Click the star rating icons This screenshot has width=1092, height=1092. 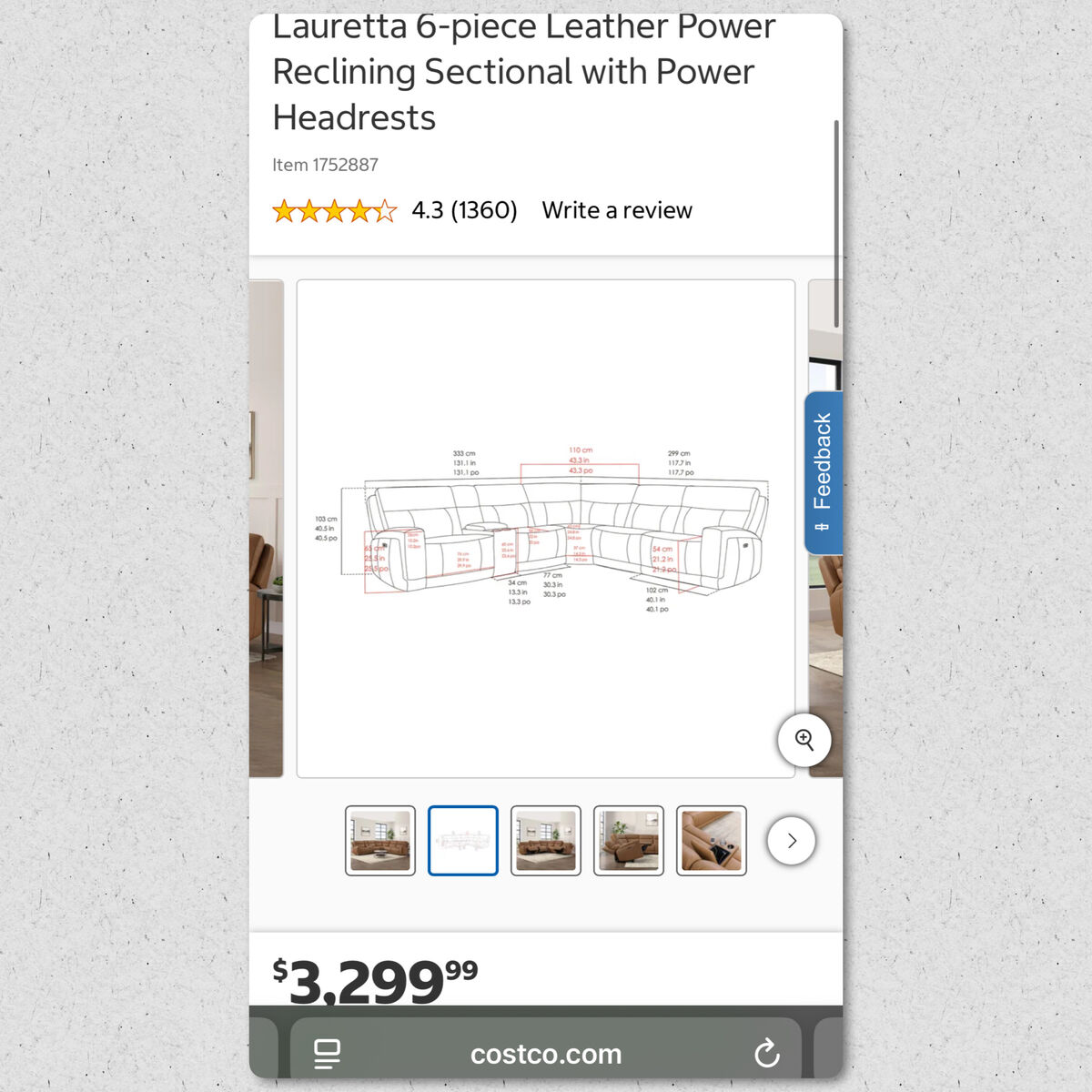click(x=335, y=211)
